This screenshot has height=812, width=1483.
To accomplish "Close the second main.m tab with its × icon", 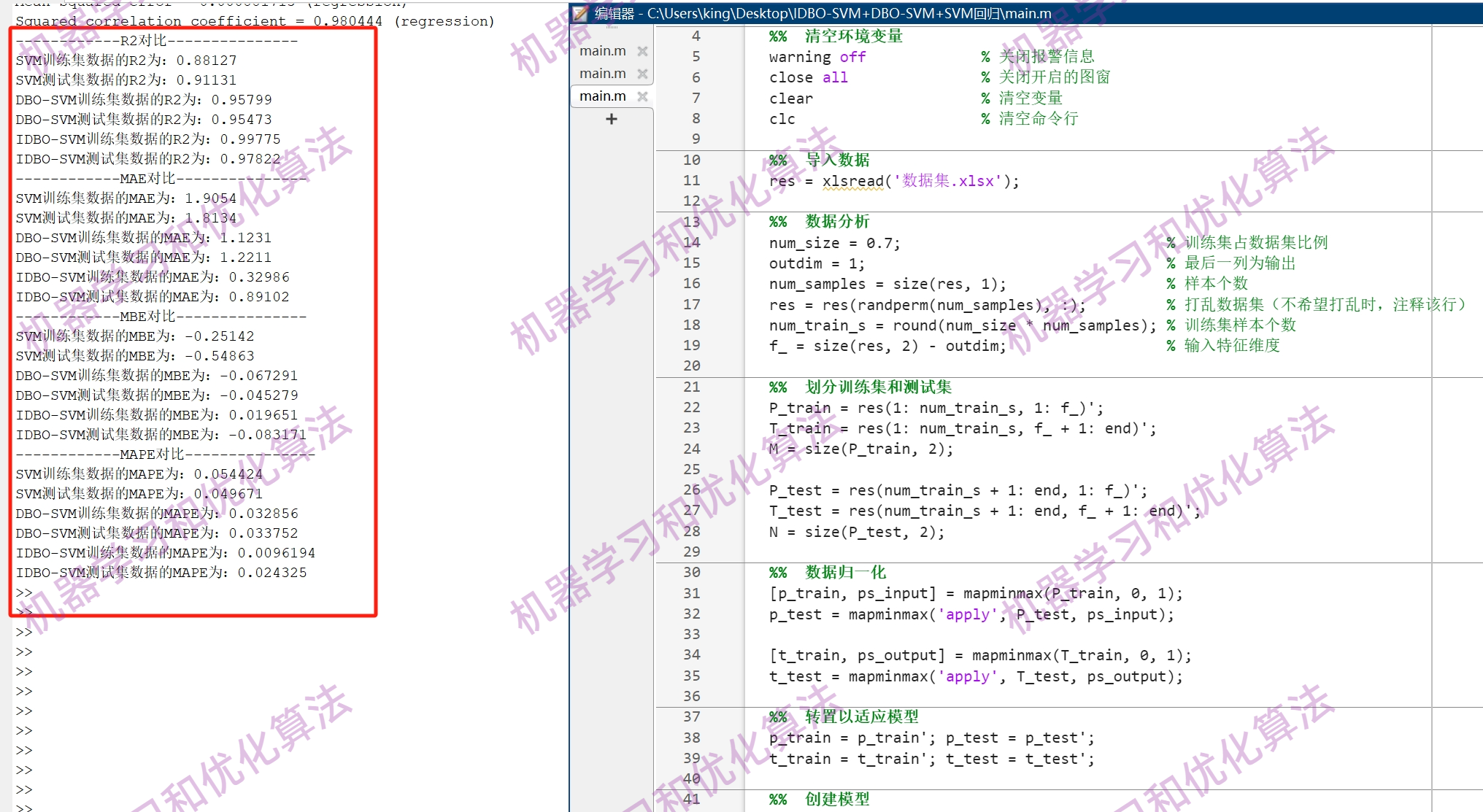I will (643, 74).
